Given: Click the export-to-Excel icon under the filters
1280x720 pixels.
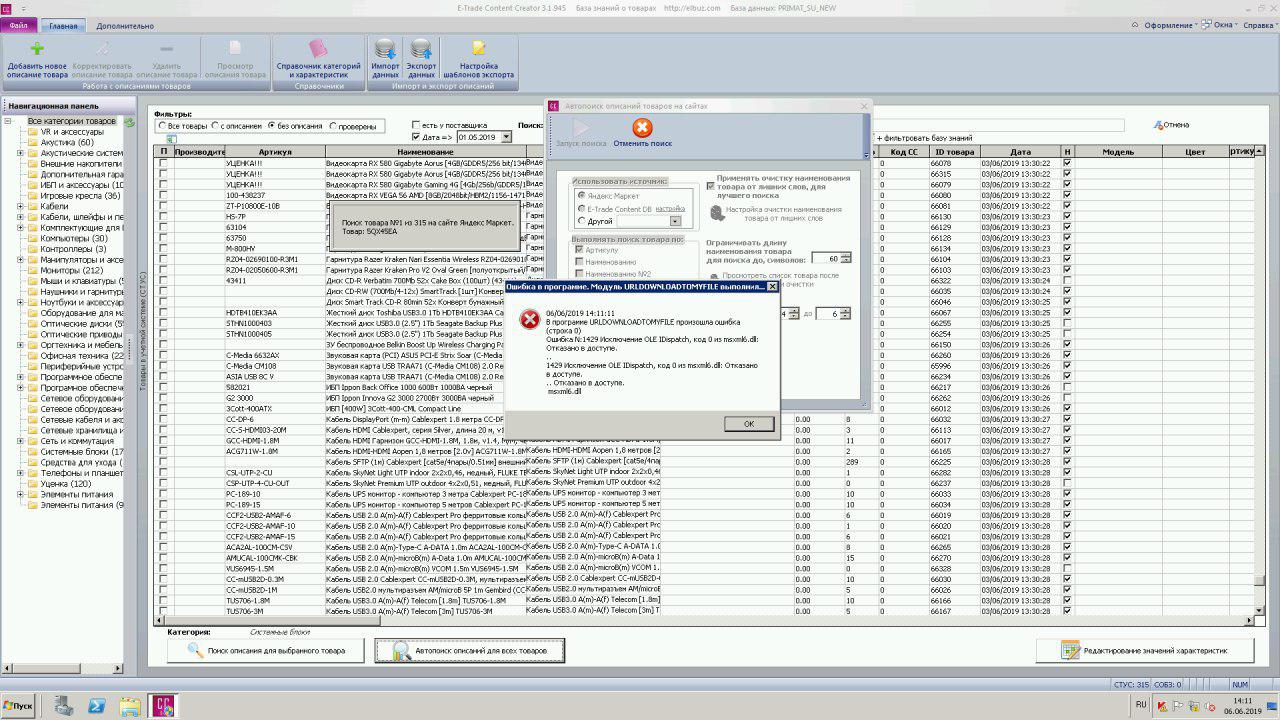Looking at the screenshot, I should click(170, 139).
